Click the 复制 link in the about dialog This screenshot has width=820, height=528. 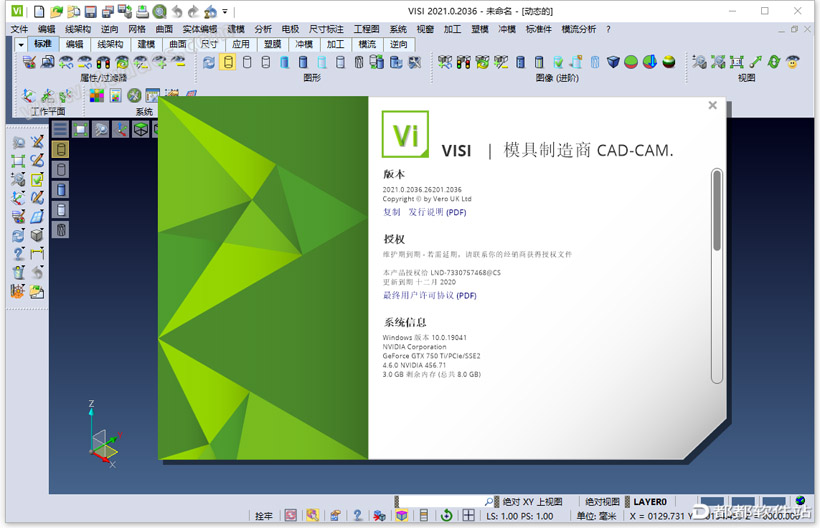392,212
